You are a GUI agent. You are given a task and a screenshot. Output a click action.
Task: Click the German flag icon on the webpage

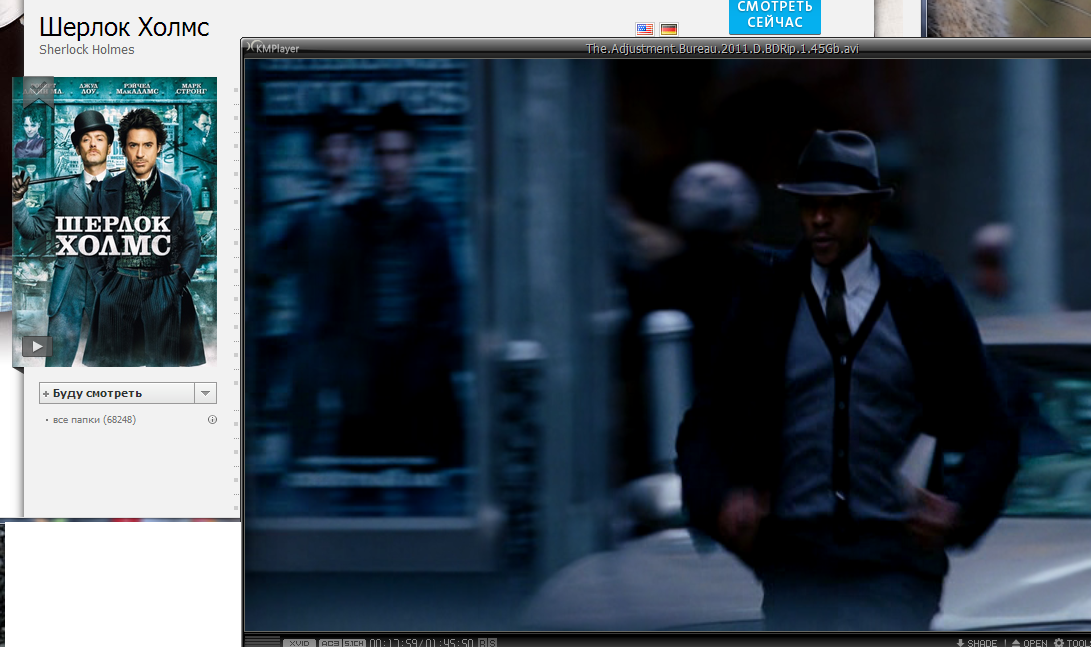click(x=669, y=29)
